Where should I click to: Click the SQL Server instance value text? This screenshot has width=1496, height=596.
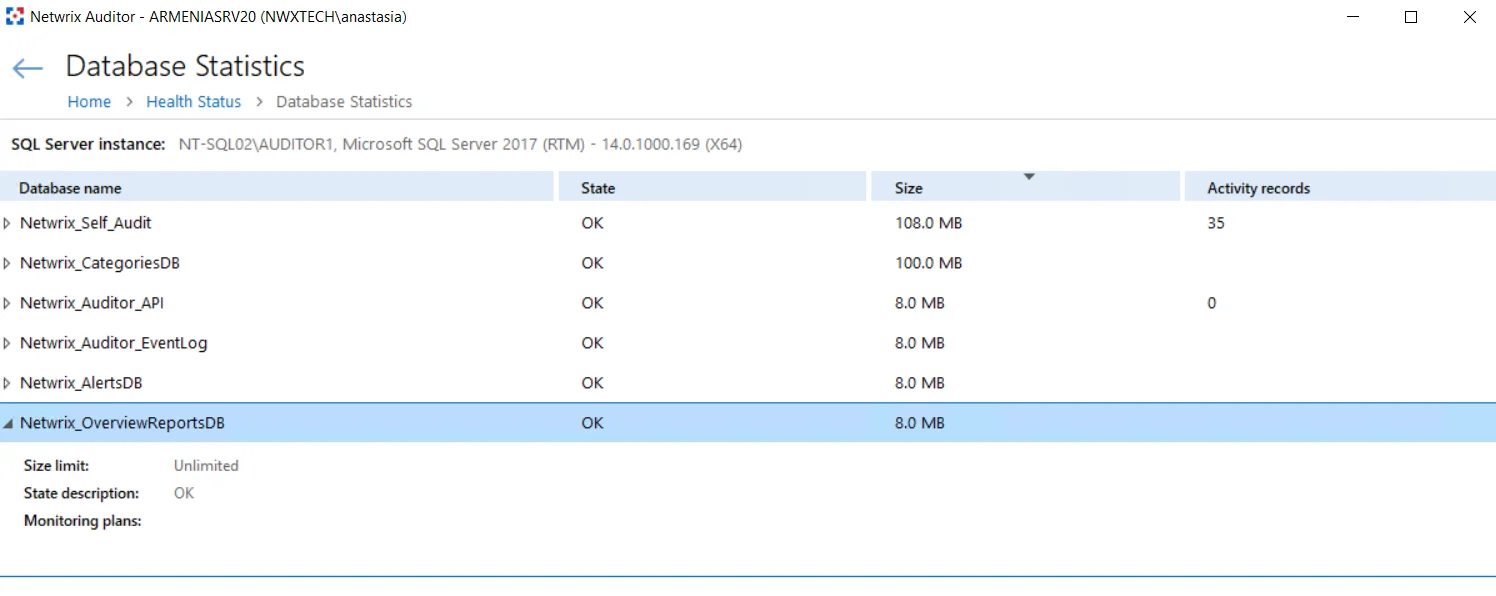point(460,144)
